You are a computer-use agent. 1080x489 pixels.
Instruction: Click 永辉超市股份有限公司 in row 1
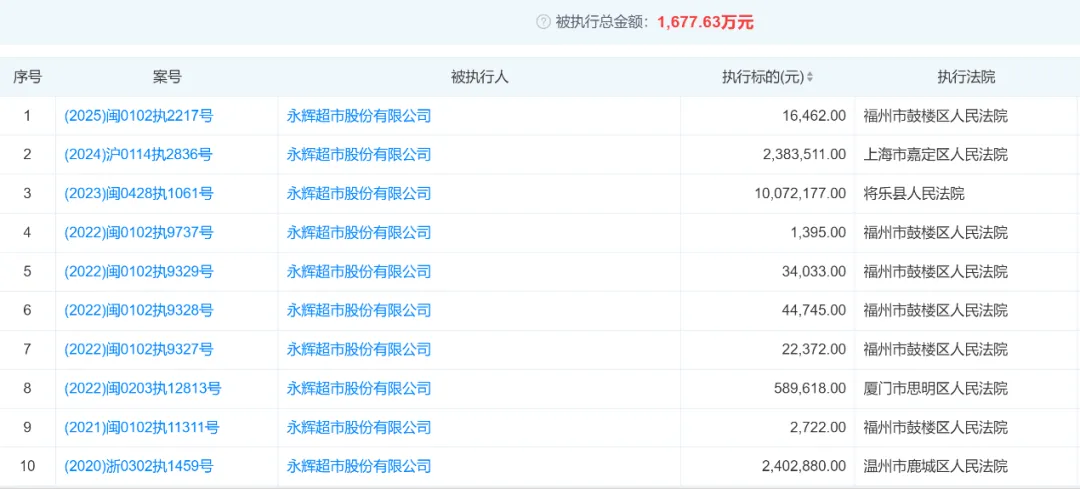point(359,116)
